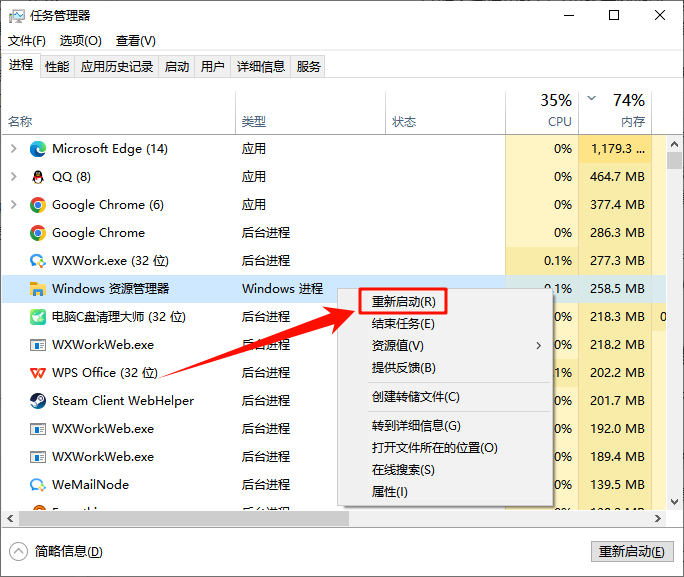Click the horizontal scrollbar right arrow
This screenshot has height=577, width=684.
pyautogui.click(x=658, y=518)
